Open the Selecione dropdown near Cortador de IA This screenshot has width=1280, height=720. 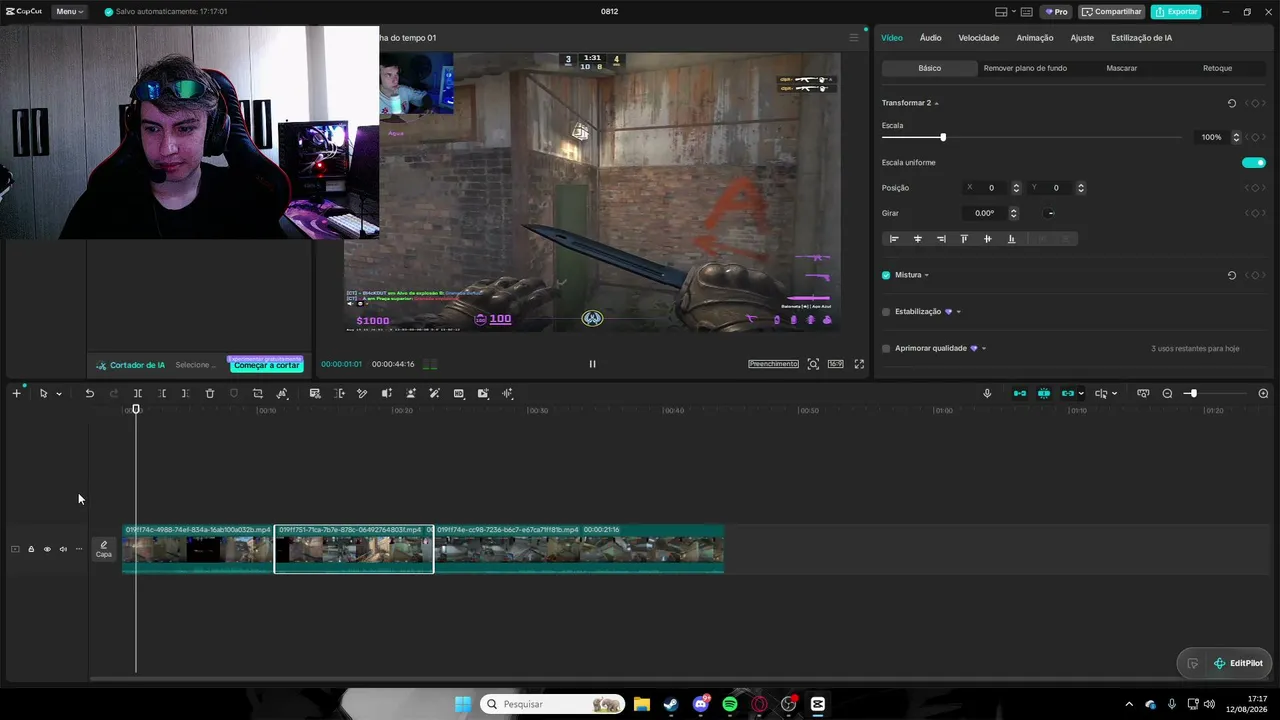[196, 365]
